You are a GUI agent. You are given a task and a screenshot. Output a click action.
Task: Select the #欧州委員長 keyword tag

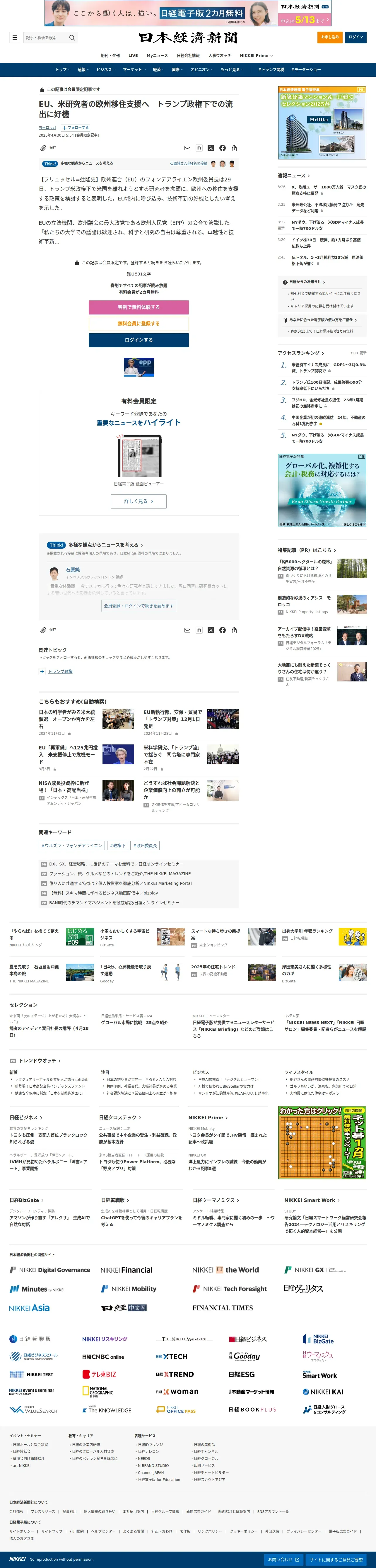click(145, 846)
